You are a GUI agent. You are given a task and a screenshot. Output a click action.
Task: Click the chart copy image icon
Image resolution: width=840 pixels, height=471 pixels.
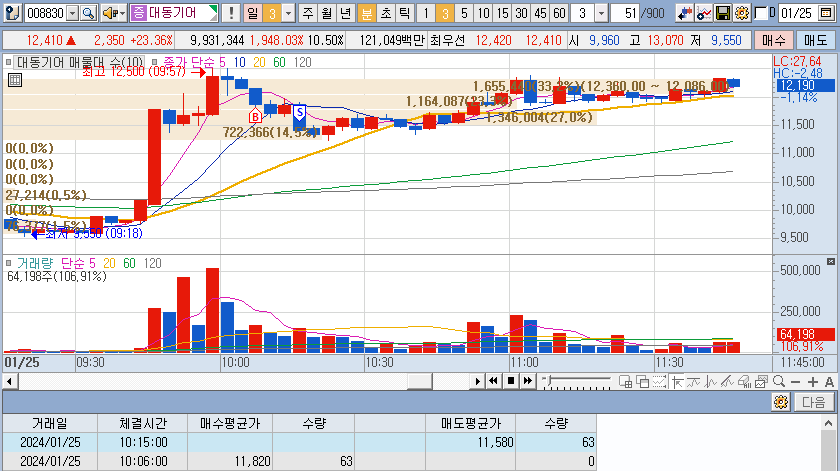click(x=761, y=382)
